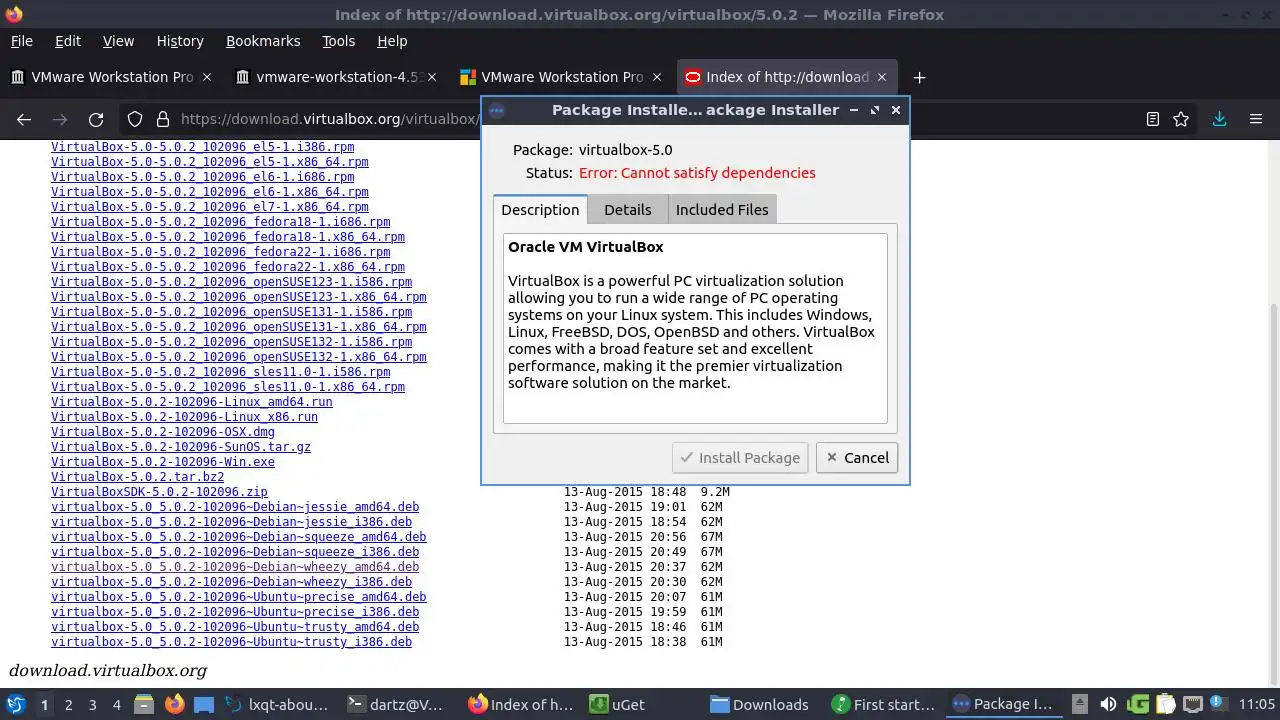Switch to virtual desktop 2
This screenshot has height=720, width=1280.
(68, 705)
